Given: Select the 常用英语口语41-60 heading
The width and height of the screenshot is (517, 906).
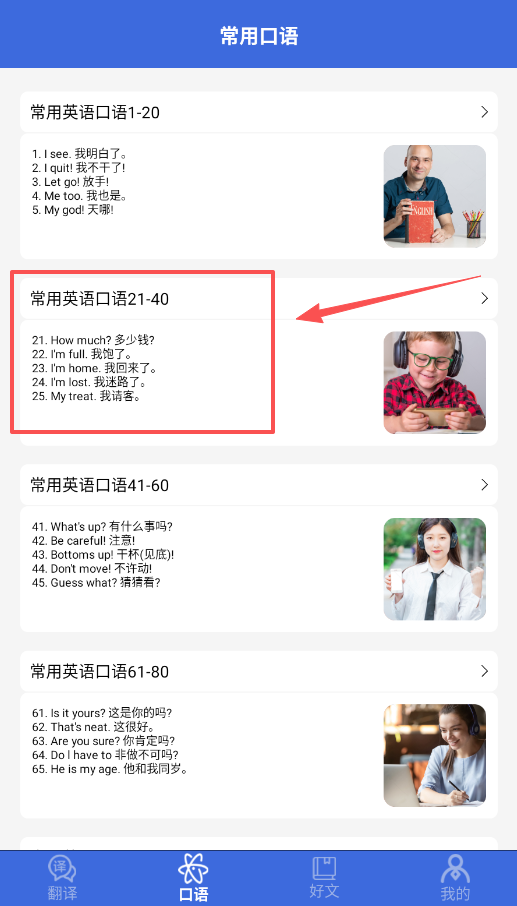Looking at the screenshot, I should (x=100, y=485).
